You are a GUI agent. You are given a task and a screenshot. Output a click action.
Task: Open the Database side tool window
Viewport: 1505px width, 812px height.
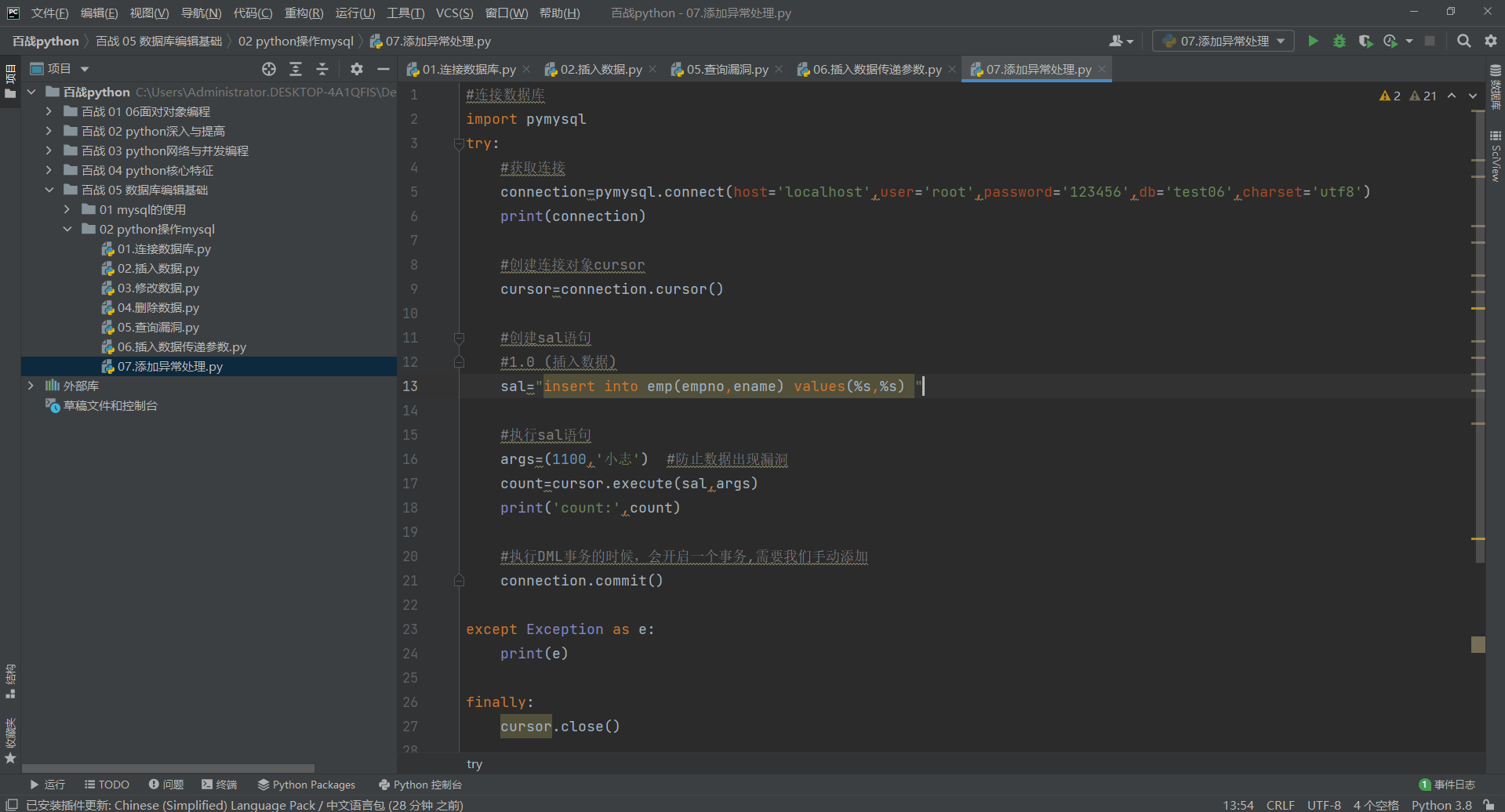[x=1495, y=86]
